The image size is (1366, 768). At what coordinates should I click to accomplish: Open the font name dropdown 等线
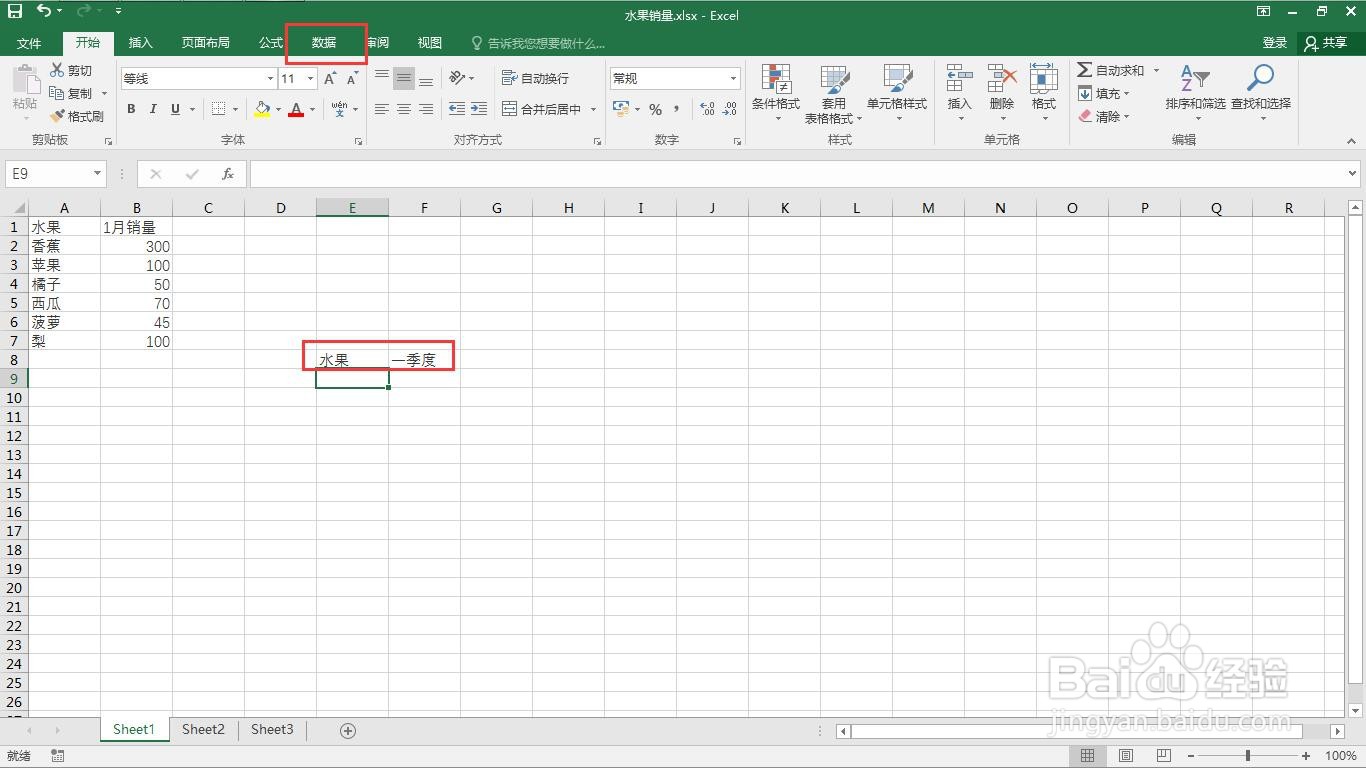(270, 78)
